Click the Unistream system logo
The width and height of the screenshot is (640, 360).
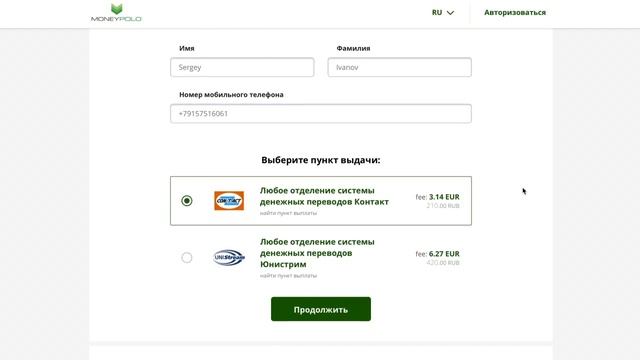pos(229,258)
